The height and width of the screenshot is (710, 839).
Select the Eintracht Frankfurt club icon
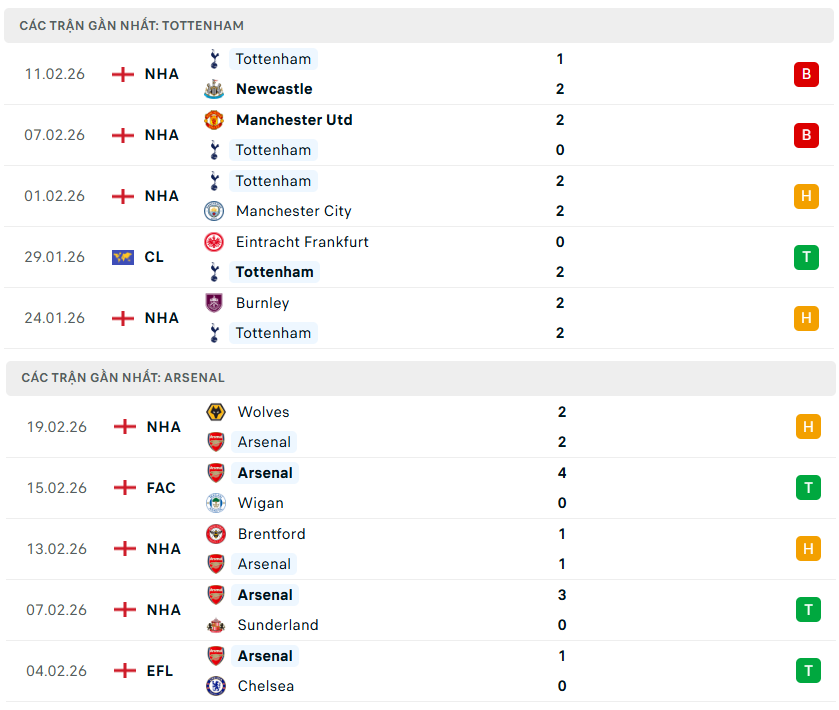(214, 242)
